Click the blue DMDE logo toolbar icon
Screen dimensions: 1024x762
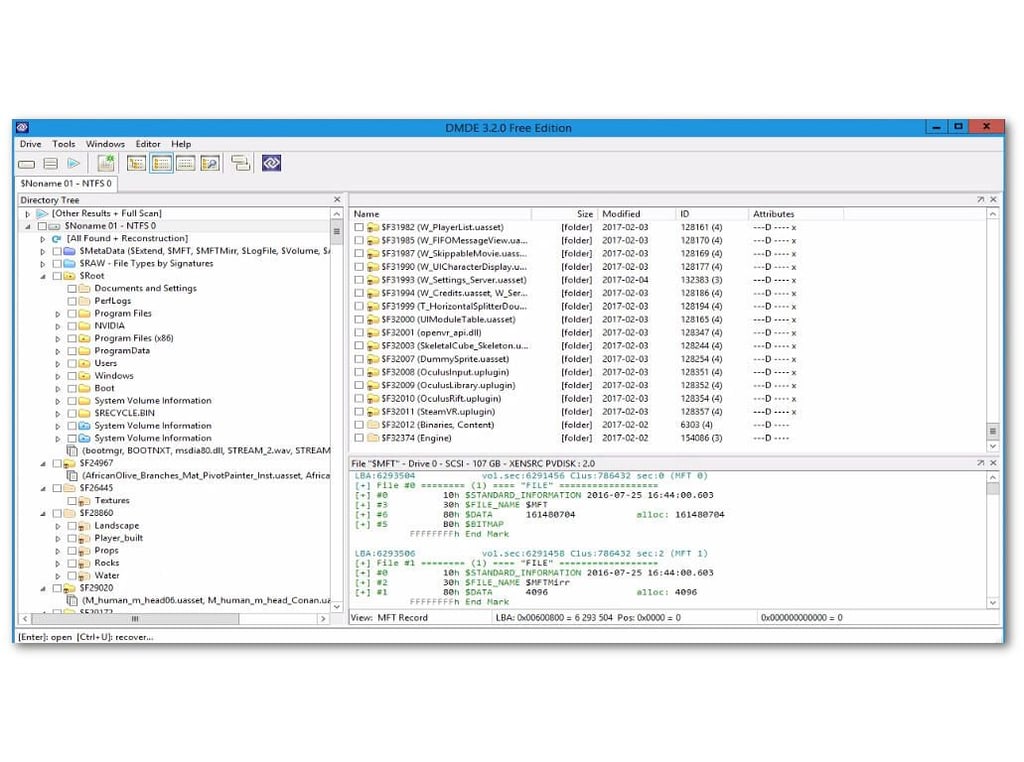272,163
